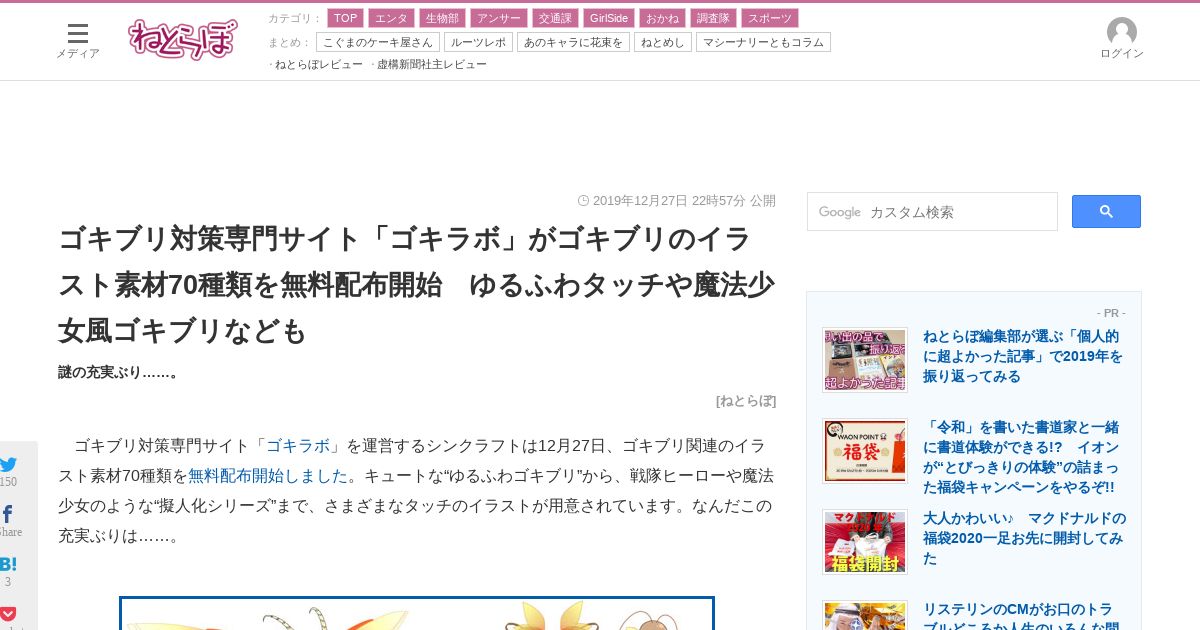Share article via the Twitter bird icon

click(x=8, y=464)
